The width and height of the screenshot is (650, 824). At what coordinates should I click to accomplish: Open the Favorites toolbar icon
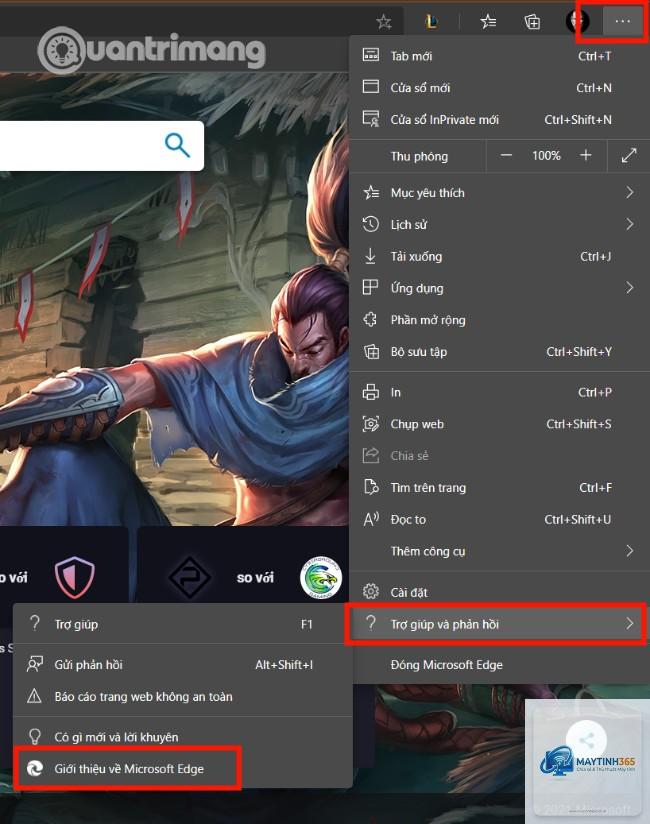[488, 22]
